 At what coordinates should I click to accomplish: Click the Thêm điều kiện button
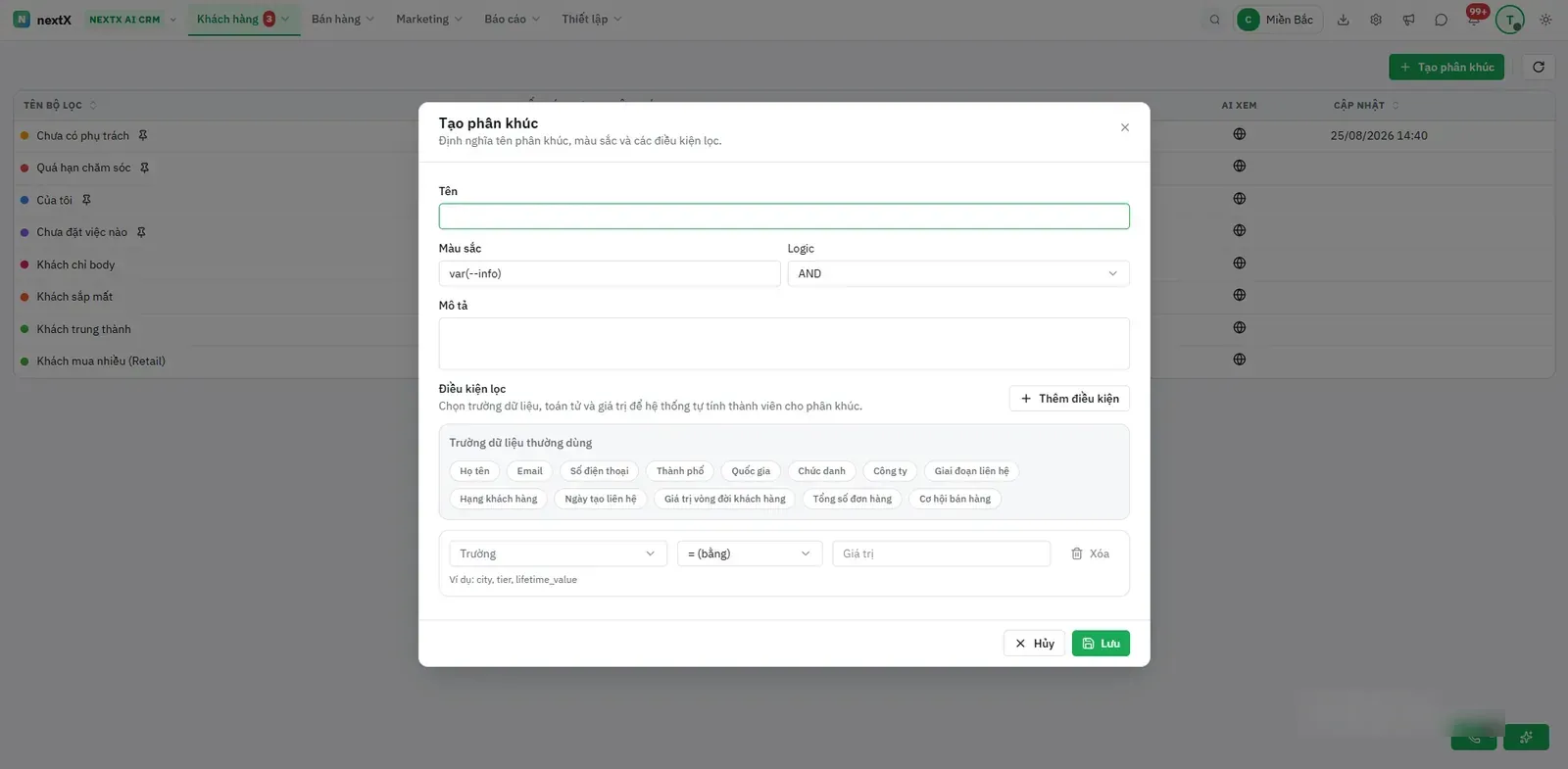click(x=1069, y=399)
